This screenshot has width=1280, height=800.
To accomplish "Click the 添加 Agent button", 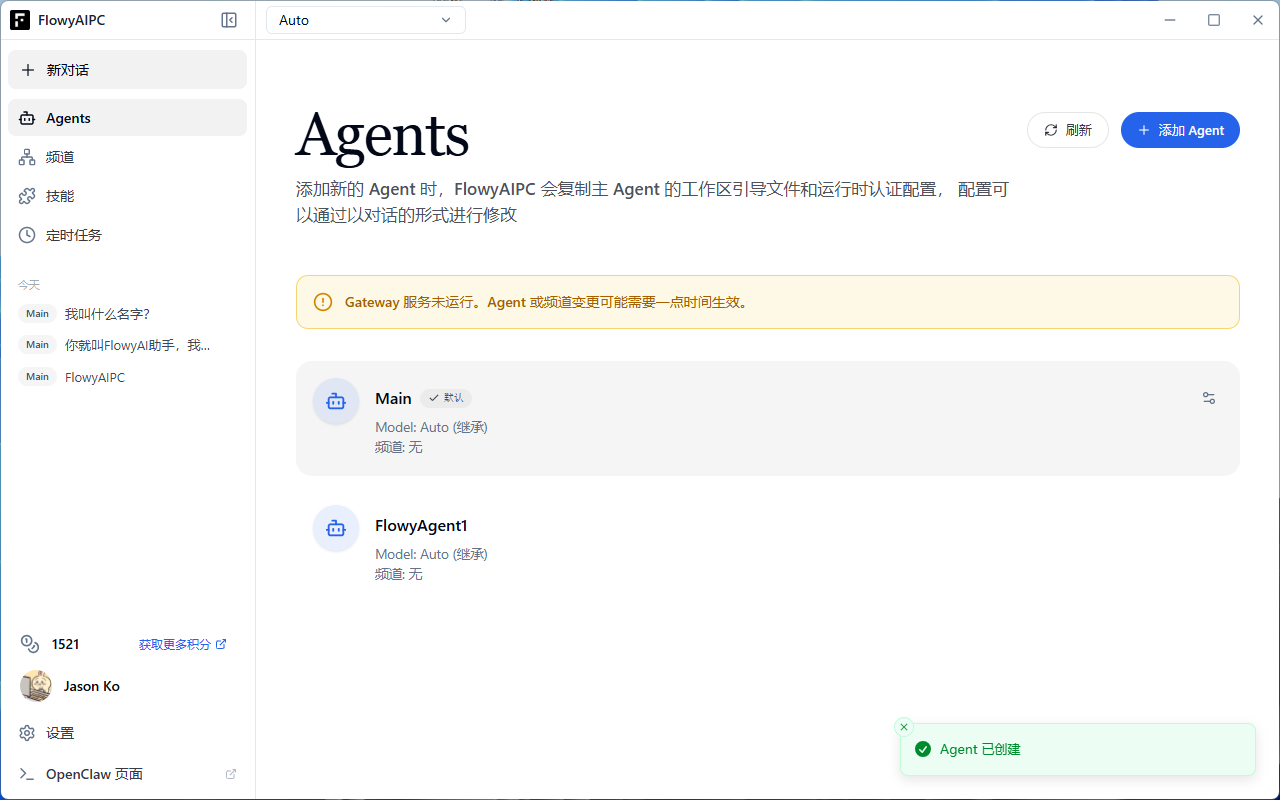I will point(1180,130).
